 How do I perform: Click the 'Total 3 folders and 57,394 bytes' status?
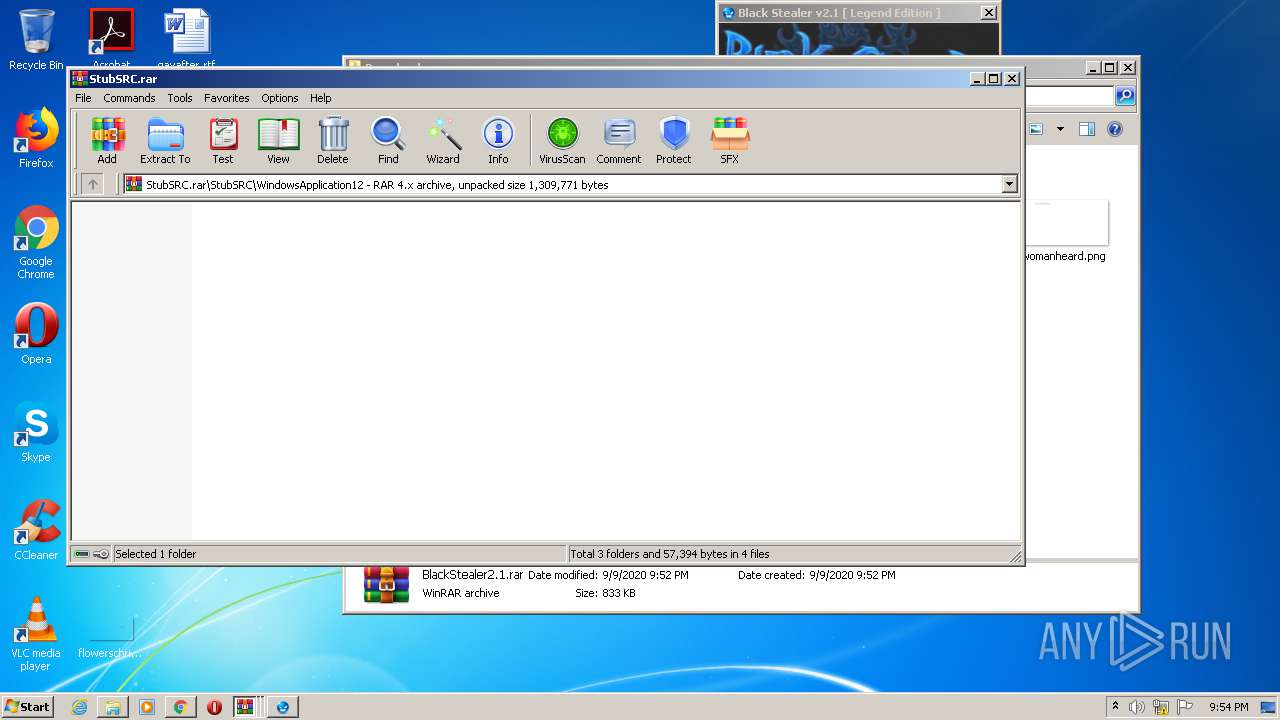[670, 554]
